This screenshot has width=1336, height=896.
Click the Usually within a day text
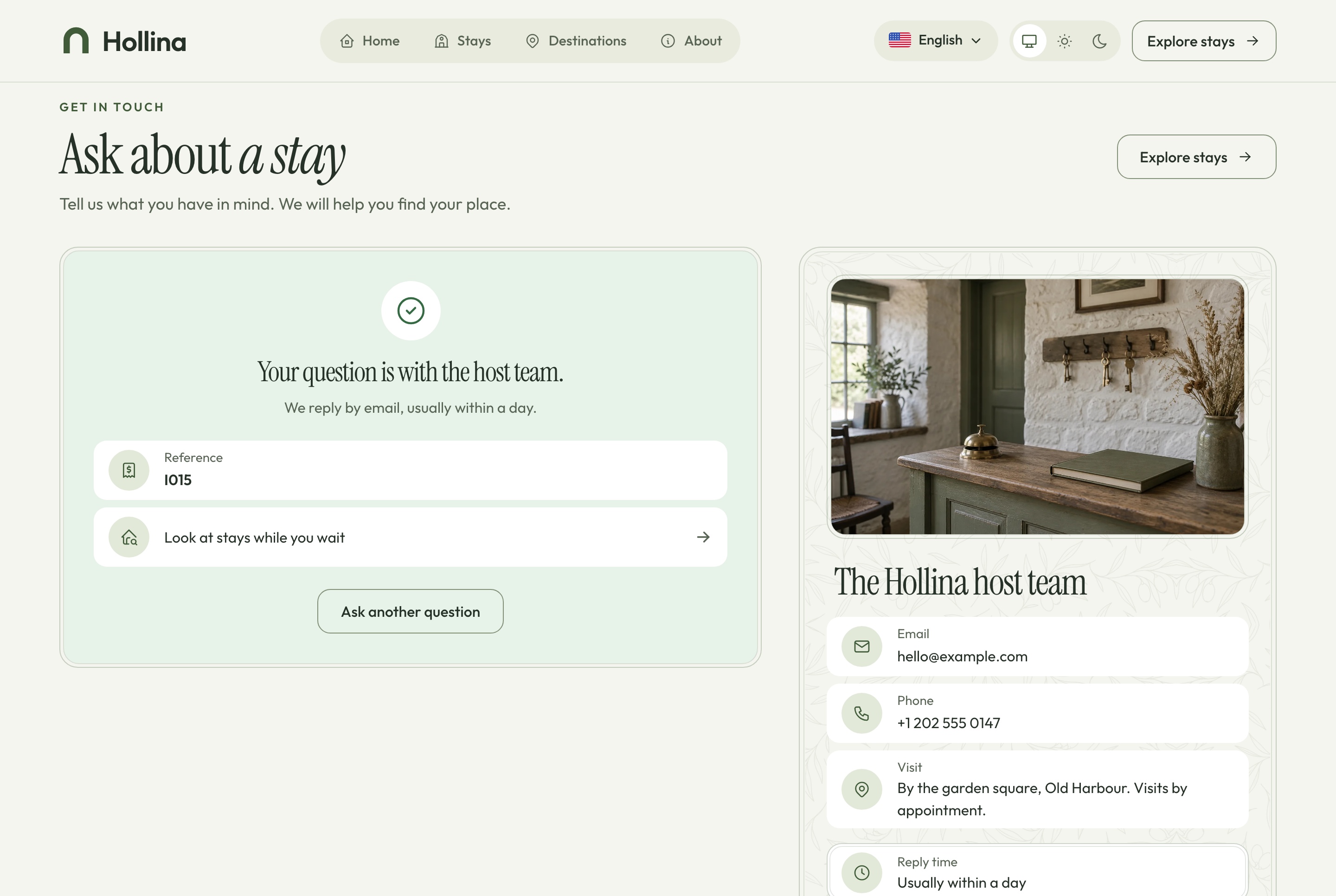(962, 883)
